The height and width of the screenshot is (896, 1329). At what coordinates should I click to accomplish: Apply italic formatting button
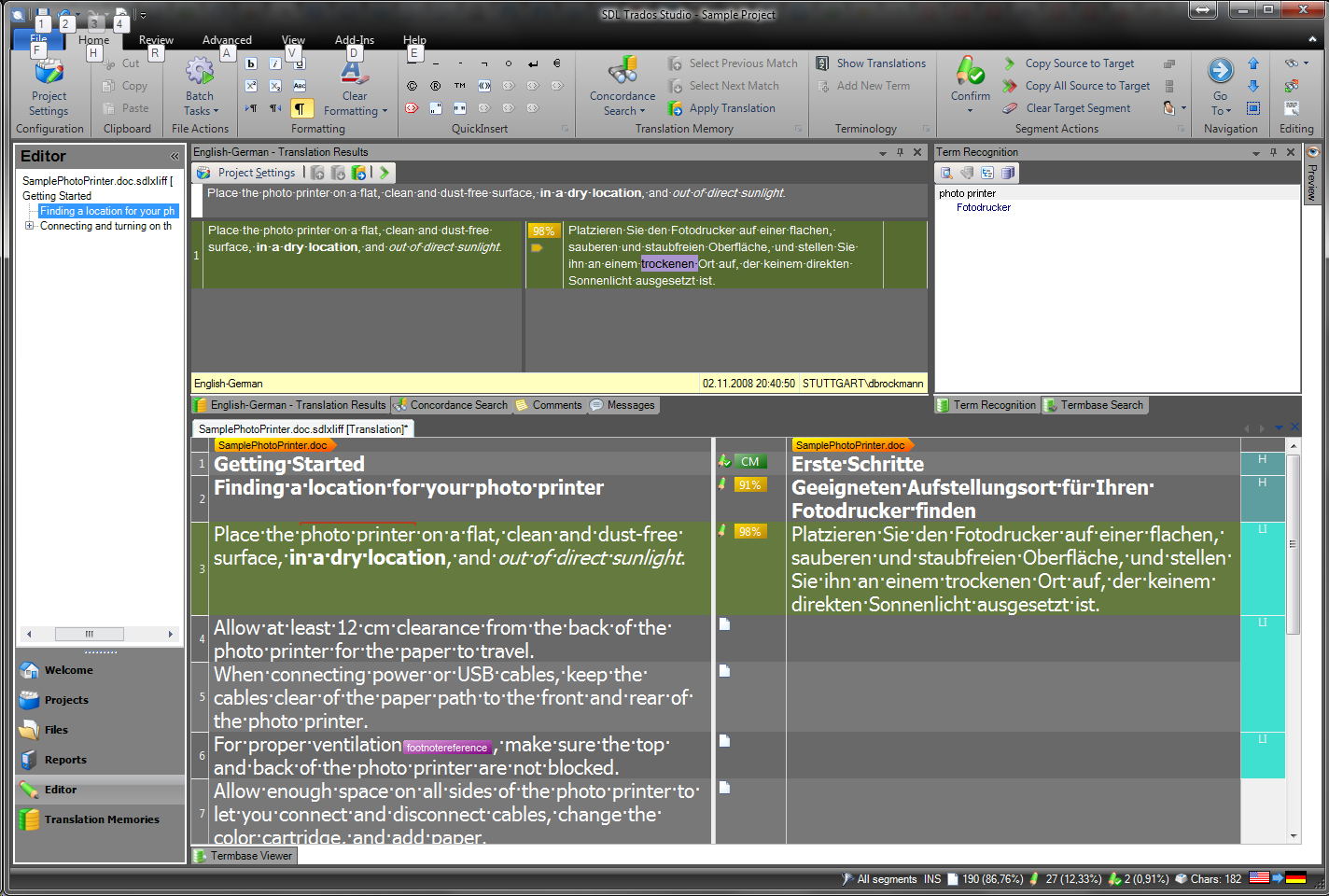pos(275,63)
